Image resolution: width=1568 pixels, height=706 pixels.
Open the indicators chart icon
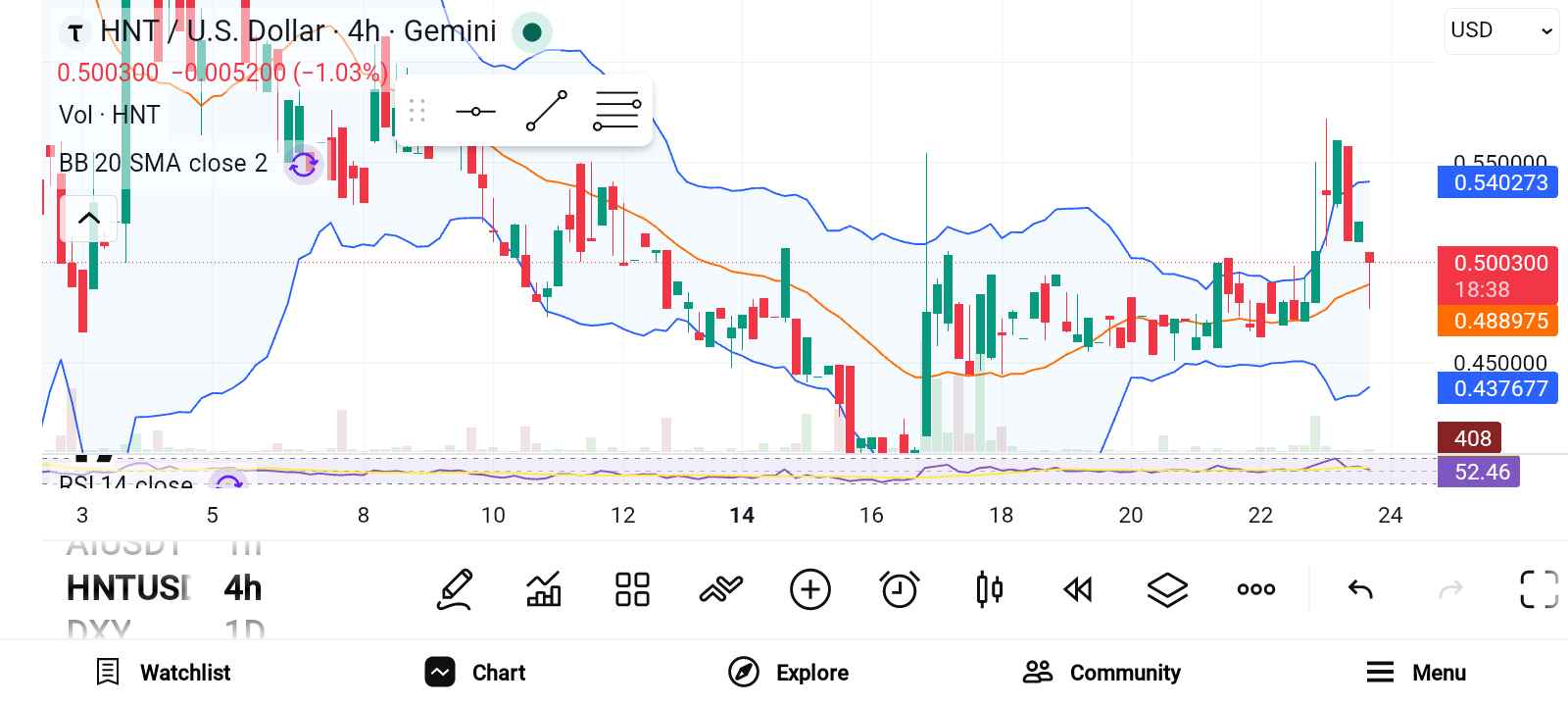(544, 589)
